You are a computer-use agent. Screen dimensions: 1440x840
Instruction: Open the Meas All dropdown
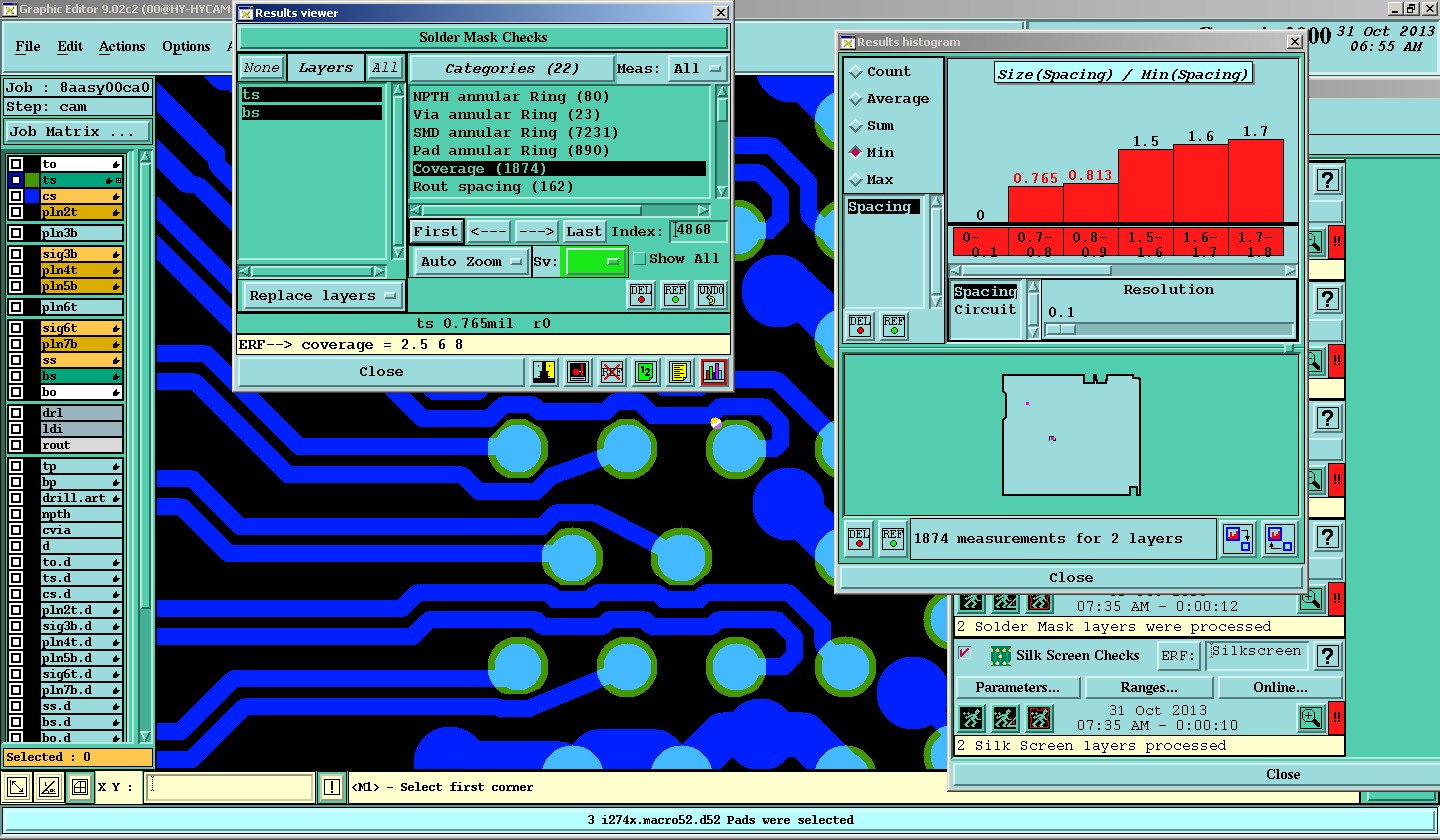[697, 69]
